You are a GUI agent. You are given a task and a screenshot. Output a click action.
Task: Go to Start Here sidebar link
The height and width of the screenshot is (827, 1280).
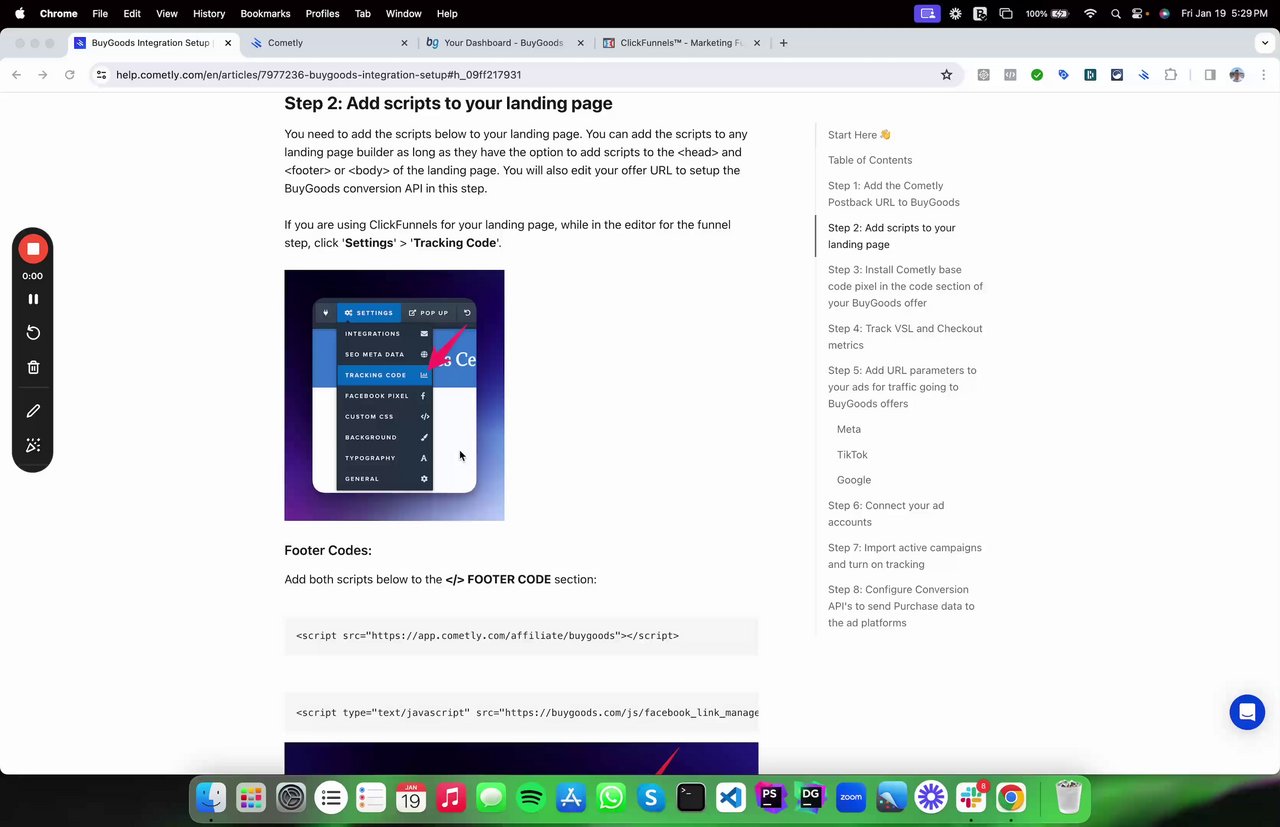pyautogui.click(x=859, y=135)
